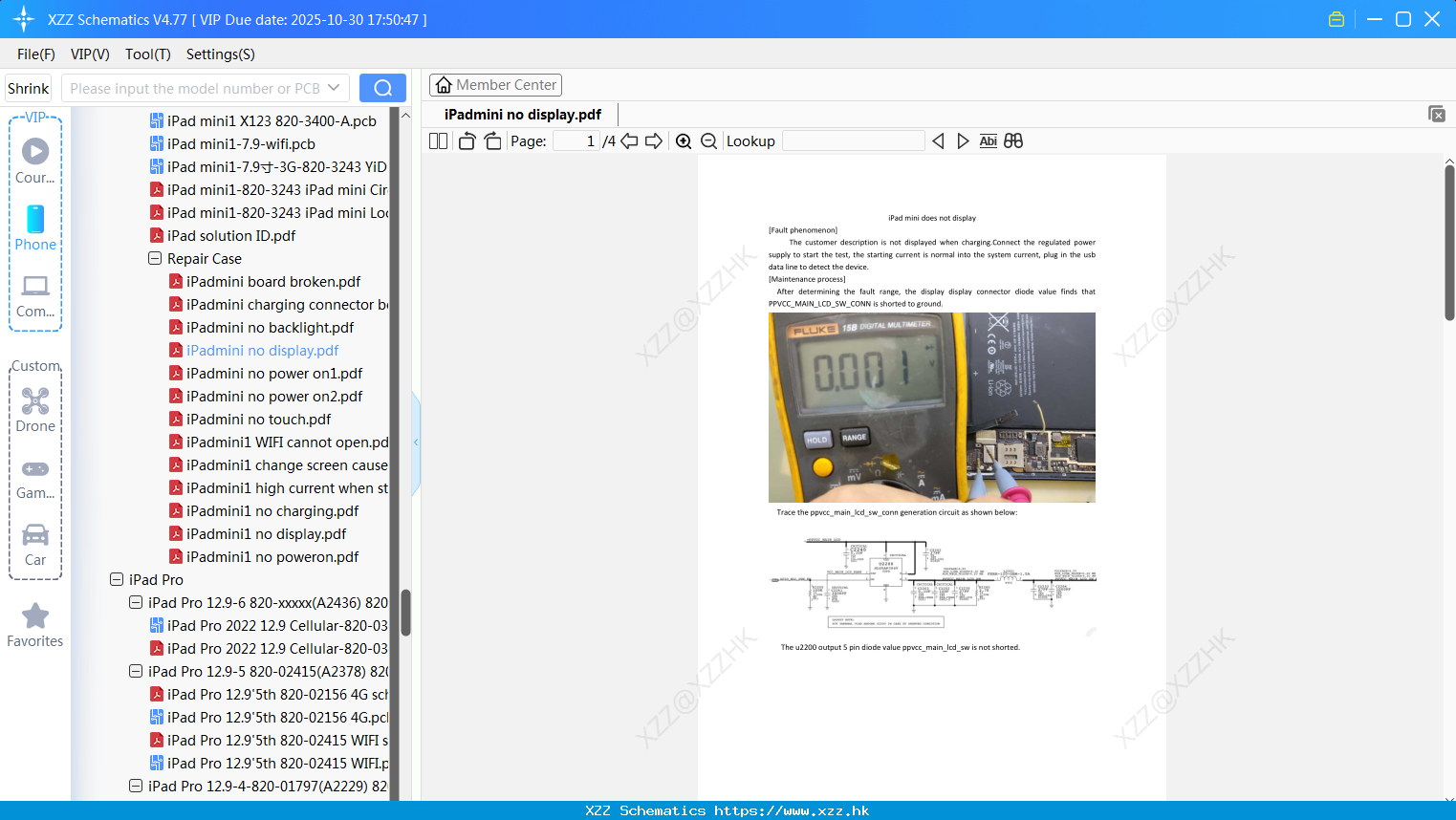Switch to iPadmini no display.pdf tab
This screenshot has height=820, width=1456.
click(x=523, y=115)
